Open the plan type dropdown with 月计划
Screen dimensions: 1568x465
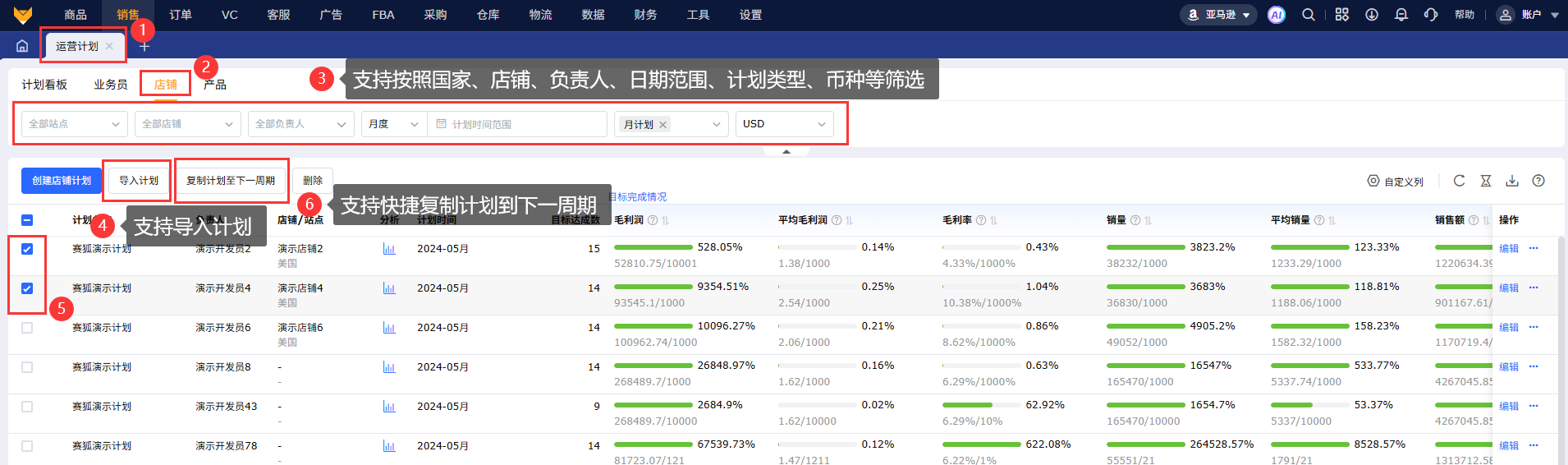click(x=672, y=124)
